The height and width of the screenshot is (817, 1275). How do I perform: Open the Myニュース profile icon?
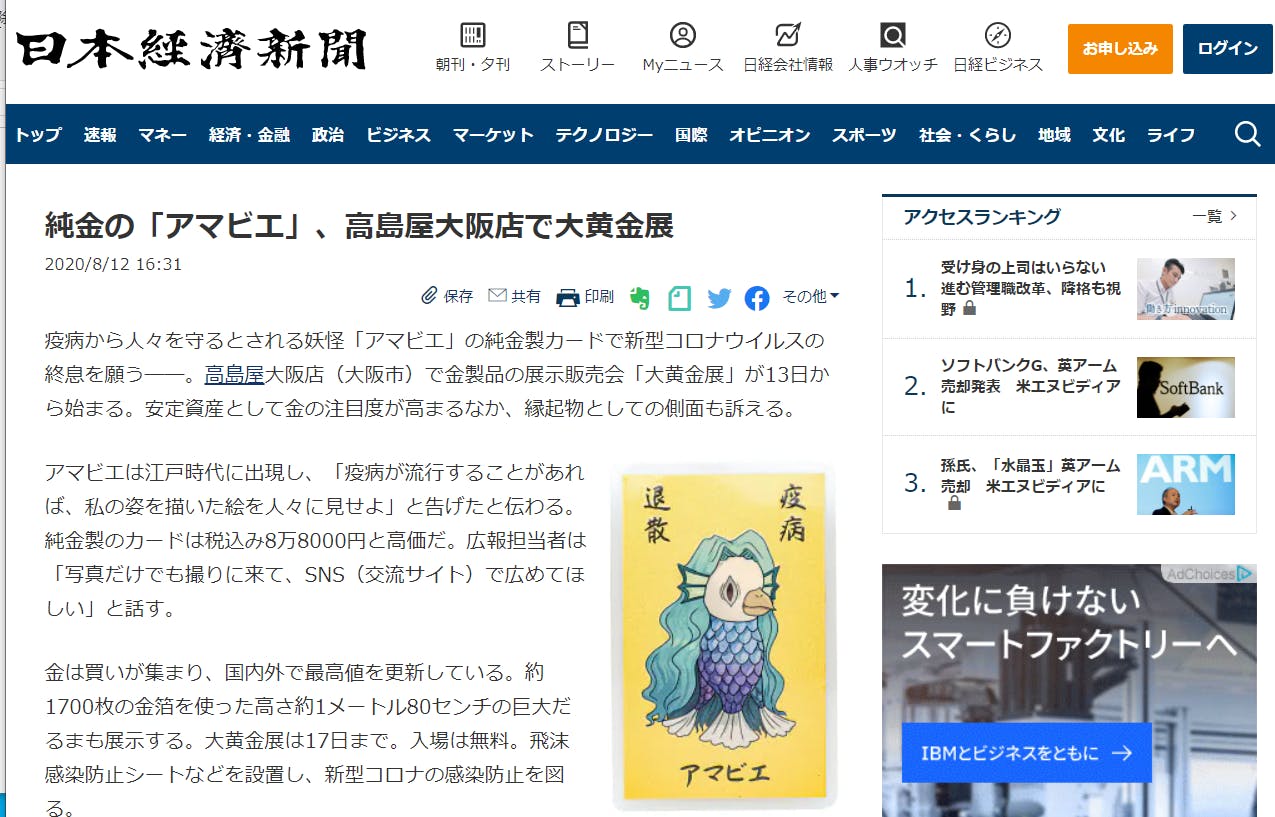coord(683,36)
